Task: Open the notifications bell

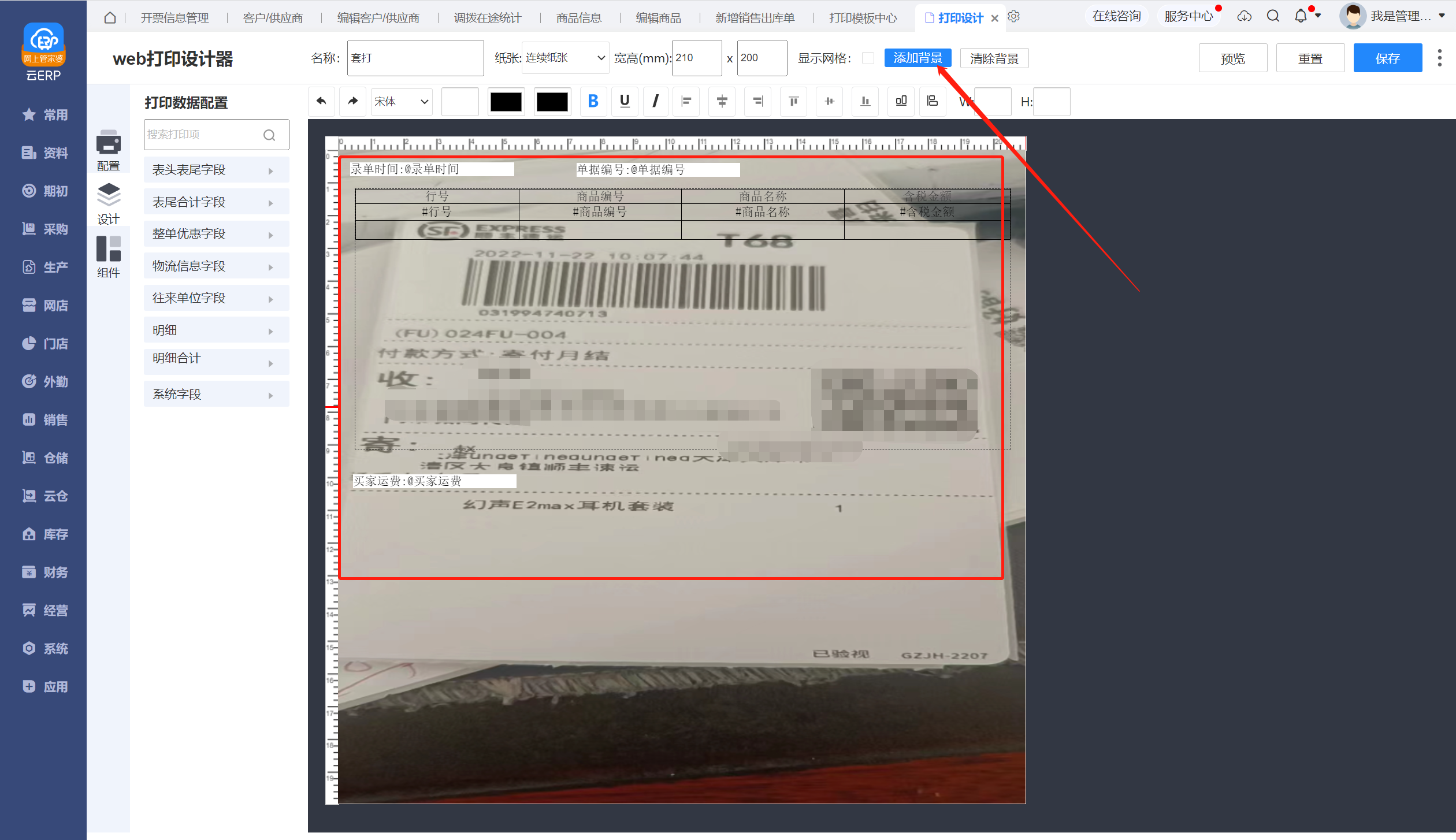Action: click(1301, 16)
